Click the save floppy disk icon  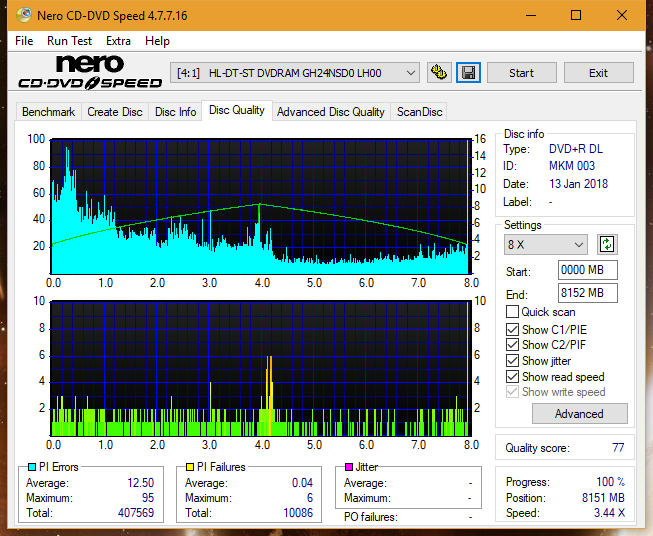468,73
